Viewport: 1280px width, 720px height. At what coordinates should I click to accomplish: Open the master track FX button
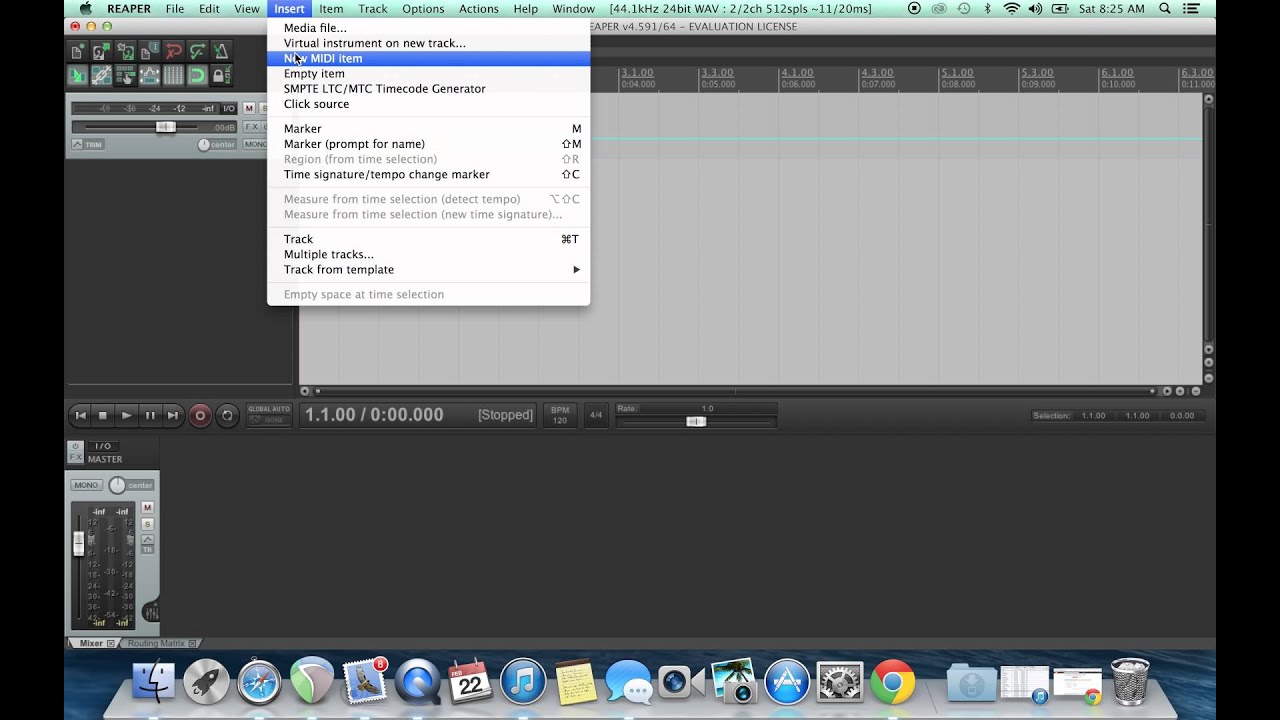[75, 458]
